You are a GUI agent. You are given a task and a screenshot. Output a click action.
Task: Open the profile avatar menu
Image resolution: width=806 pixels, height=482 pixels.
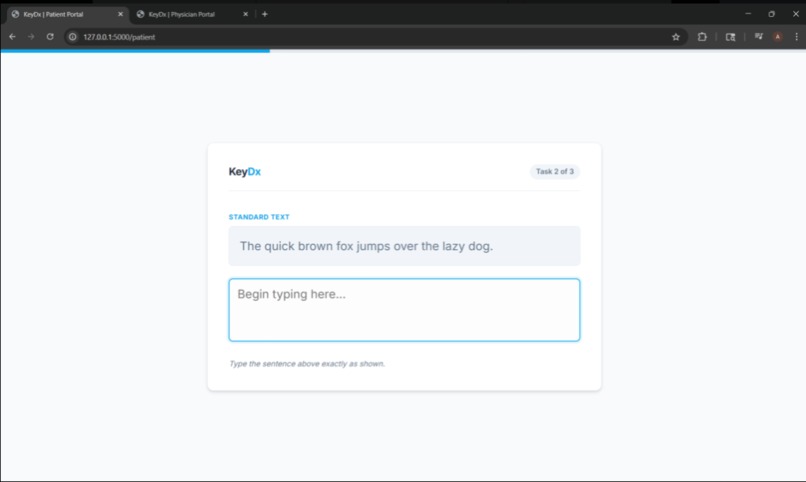click(x=778, y=37)
